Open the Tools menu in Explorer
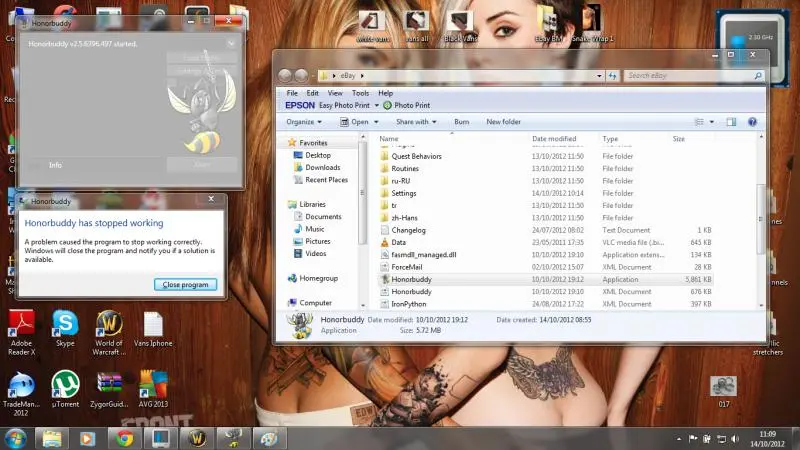Viewport: 800px width, 450px height. coord(360,93)
